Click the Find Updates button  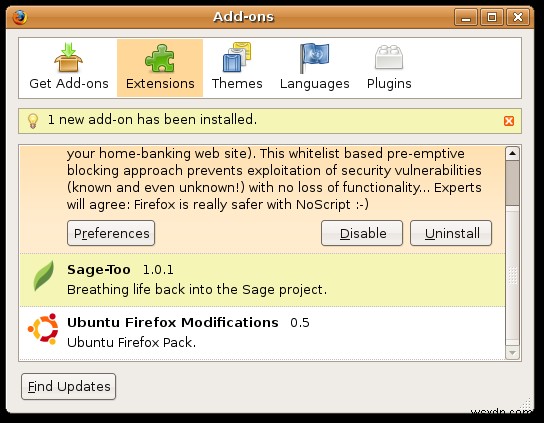coord(68,387)
